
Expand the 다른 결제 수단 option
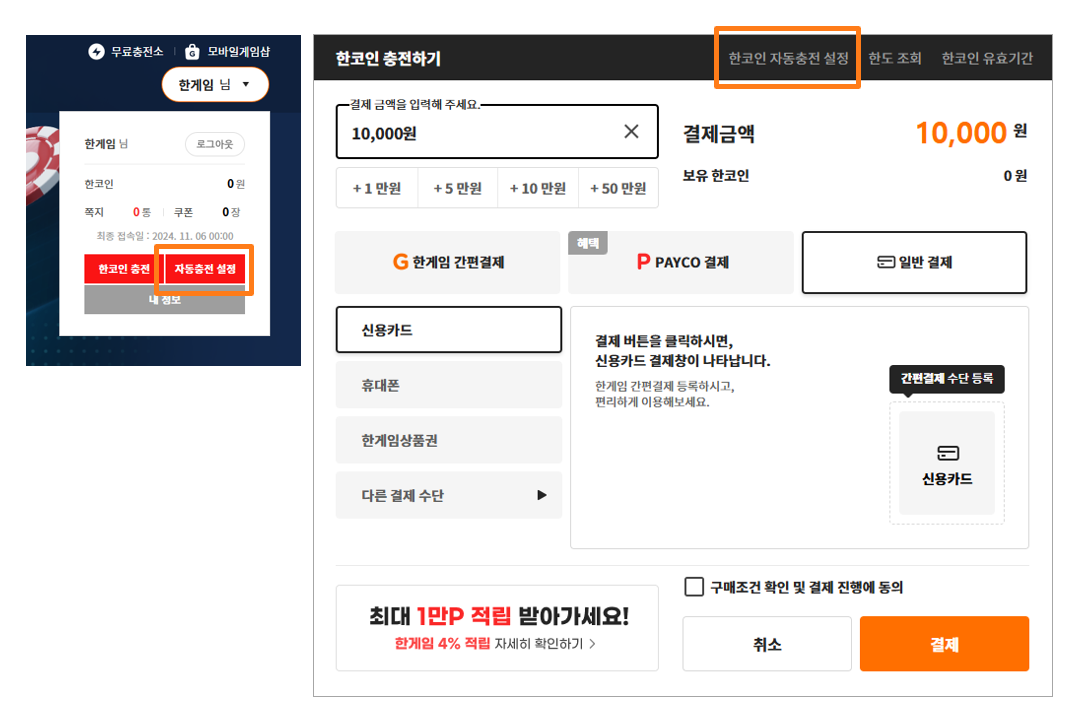[x=449, y=496]
